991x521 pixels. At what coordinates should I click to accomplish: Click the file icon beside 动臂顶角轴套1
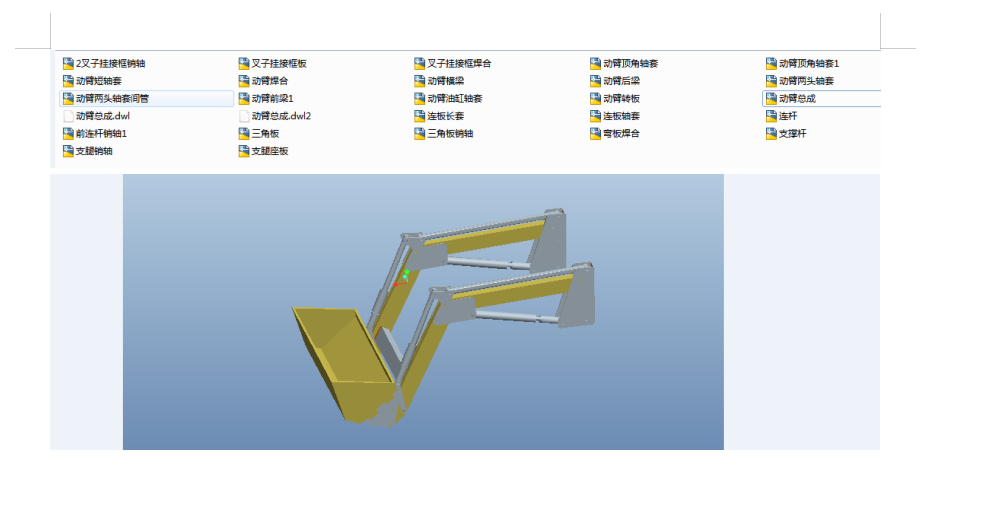point(771,63)
